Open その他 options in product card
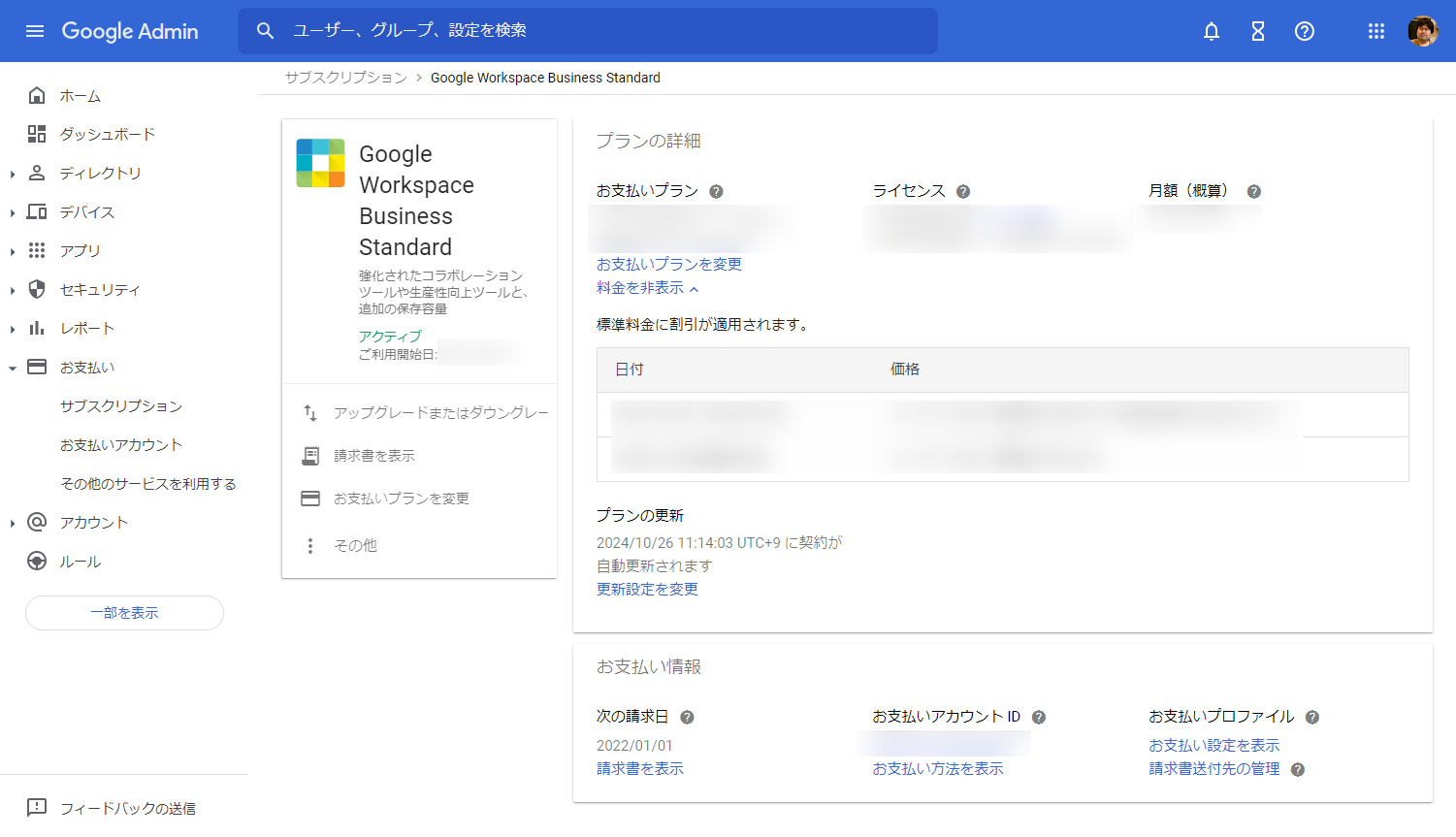Viewport: 1456px width, 837px height. [354, 546]
